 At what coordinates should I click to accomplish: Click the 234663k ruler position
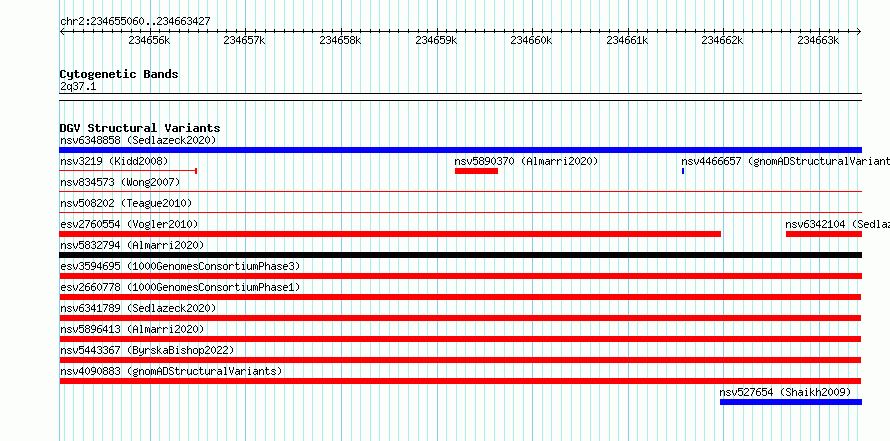(818, 41)
